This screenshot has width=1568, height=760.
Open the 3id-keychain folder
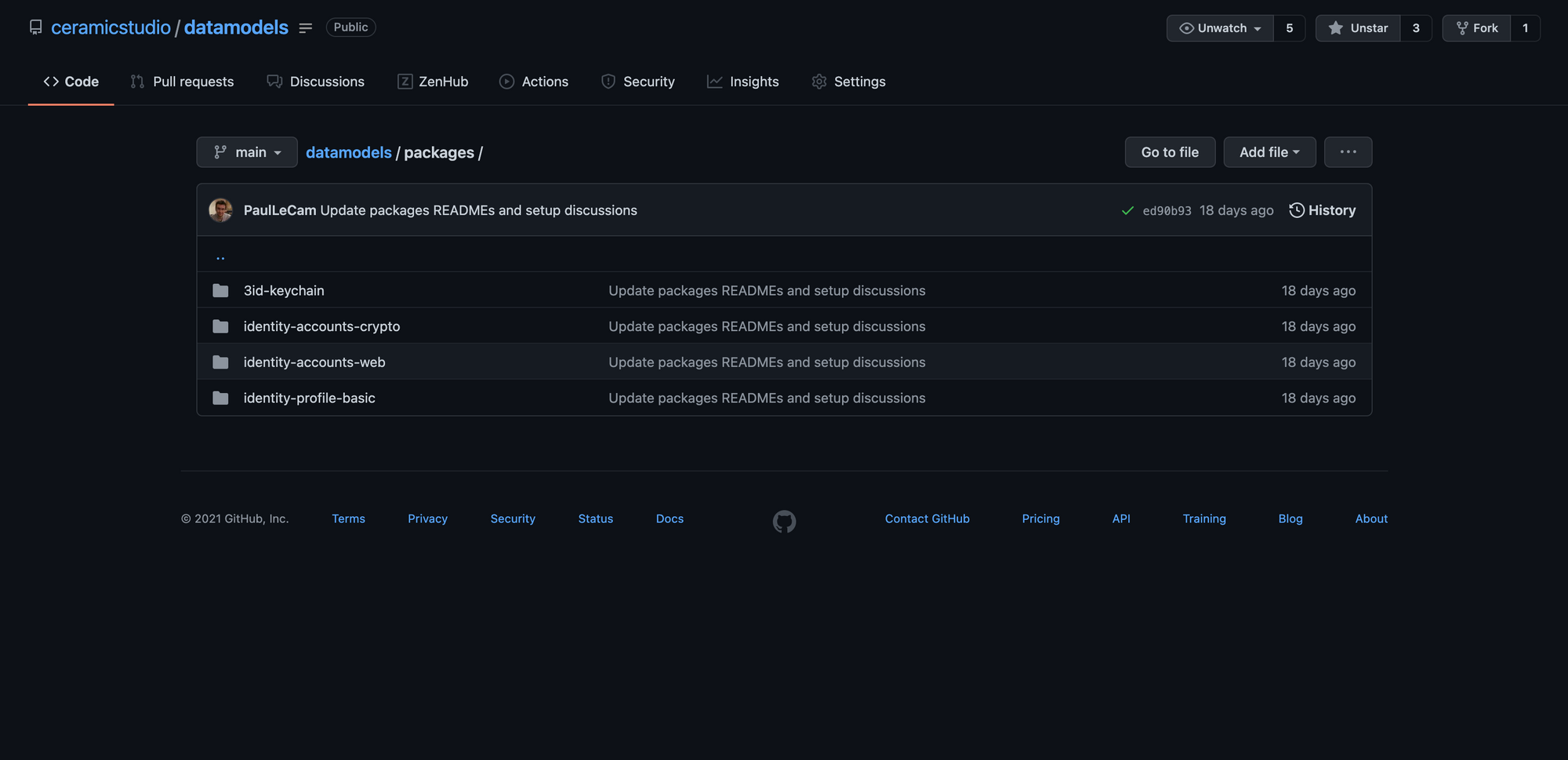[x=284, y=290]
